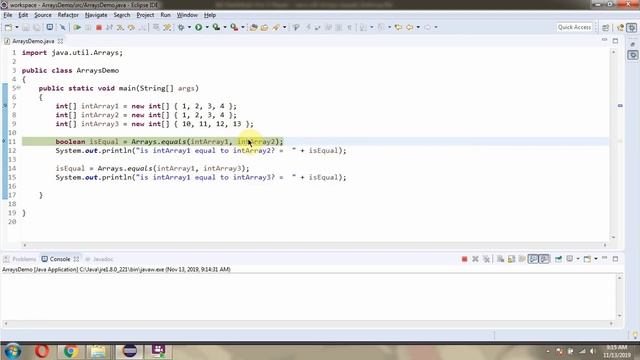Image resolution: width=640 pixels, height=360 pixels.
Task: Click the Resume debug icon
Action: point(77,27)
